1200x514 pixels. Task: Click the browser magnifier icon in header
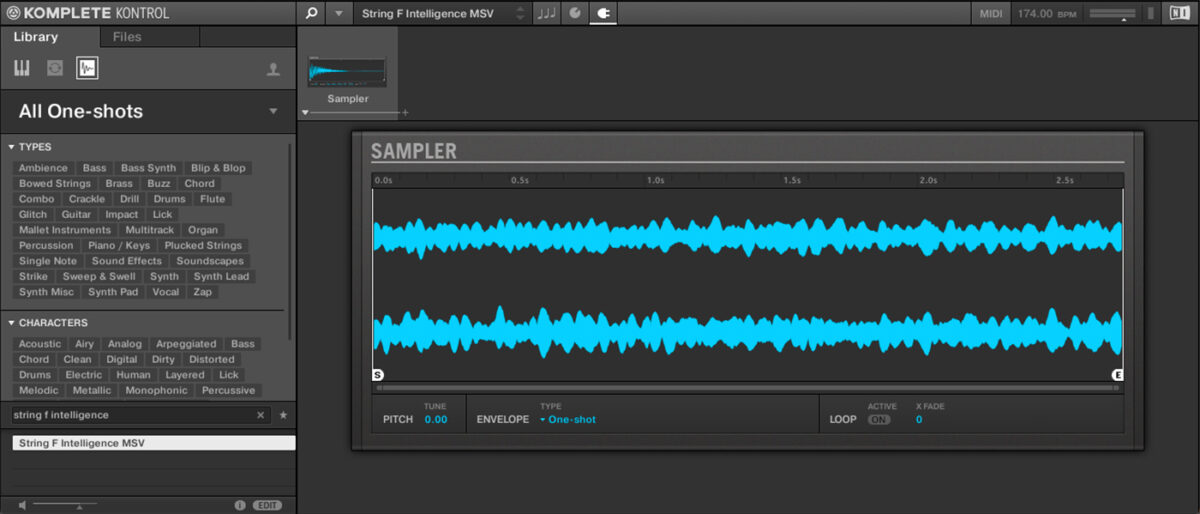(x=312, y=13)
